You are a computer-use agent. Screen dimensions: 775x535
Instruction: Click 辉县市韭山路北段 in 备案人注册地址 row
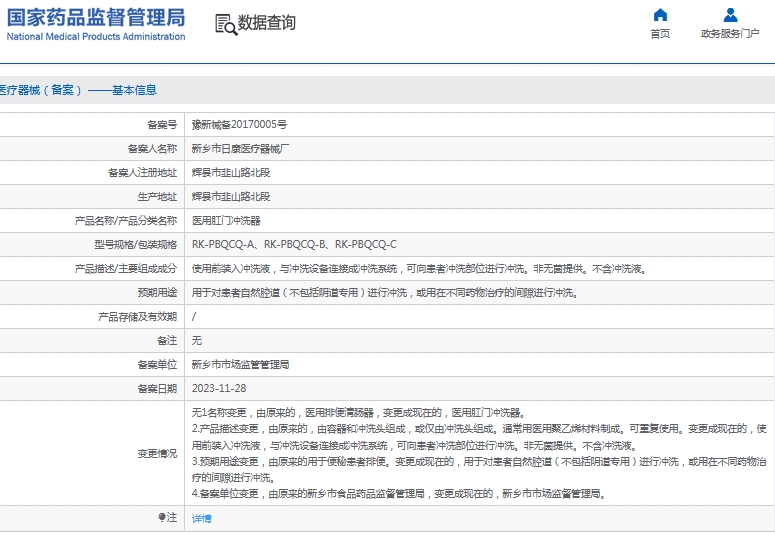tap(231, 173)
